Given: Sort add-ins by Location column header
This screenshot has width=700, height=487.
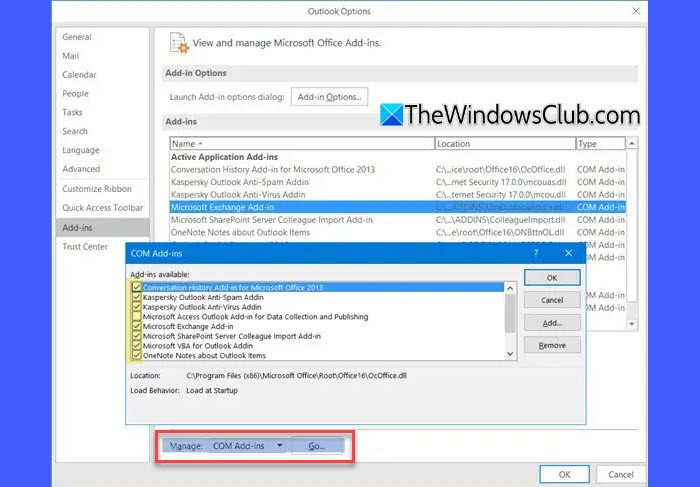Looking at the screenshot, I should (x=505, y=144).
